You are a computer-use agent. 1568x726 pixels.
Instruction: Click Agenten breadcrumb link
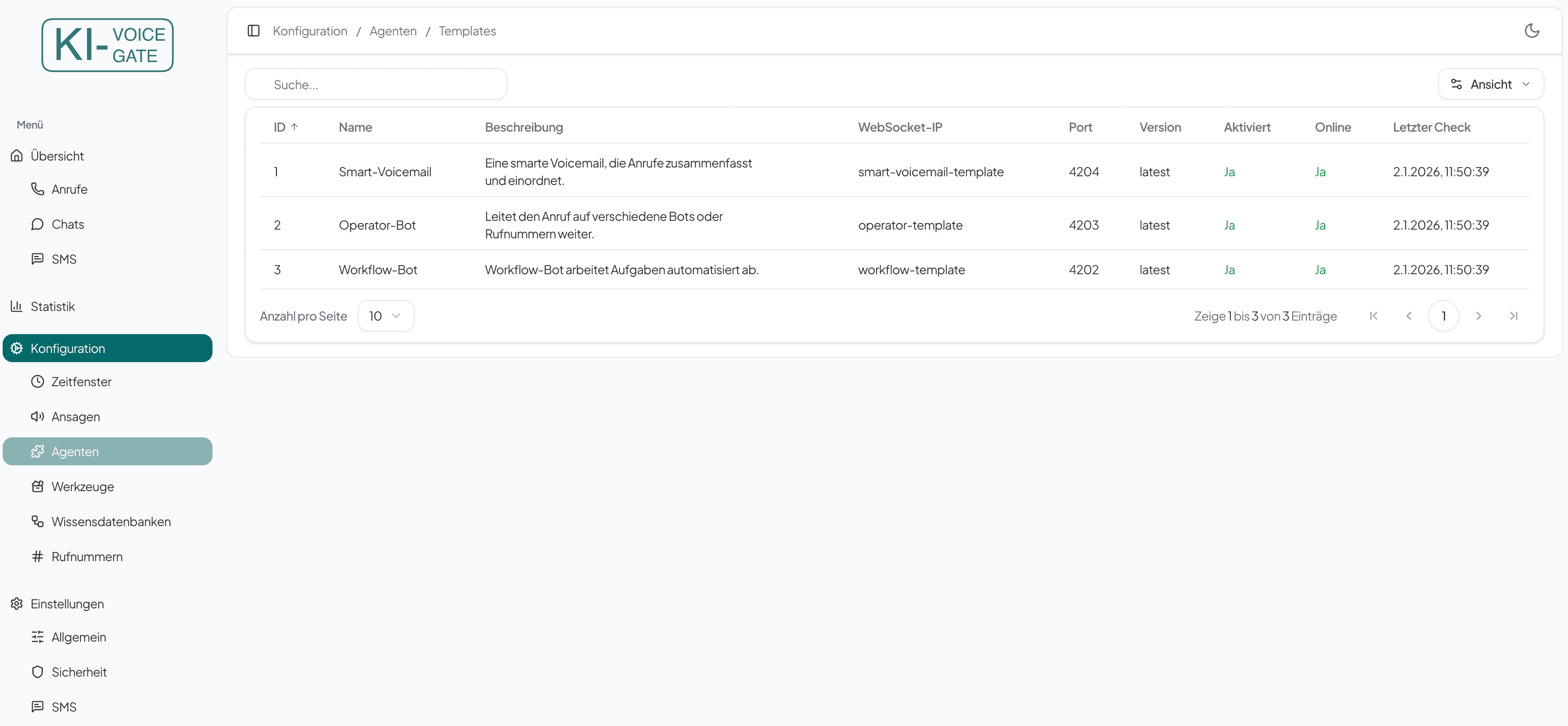[x=393, y=31]
